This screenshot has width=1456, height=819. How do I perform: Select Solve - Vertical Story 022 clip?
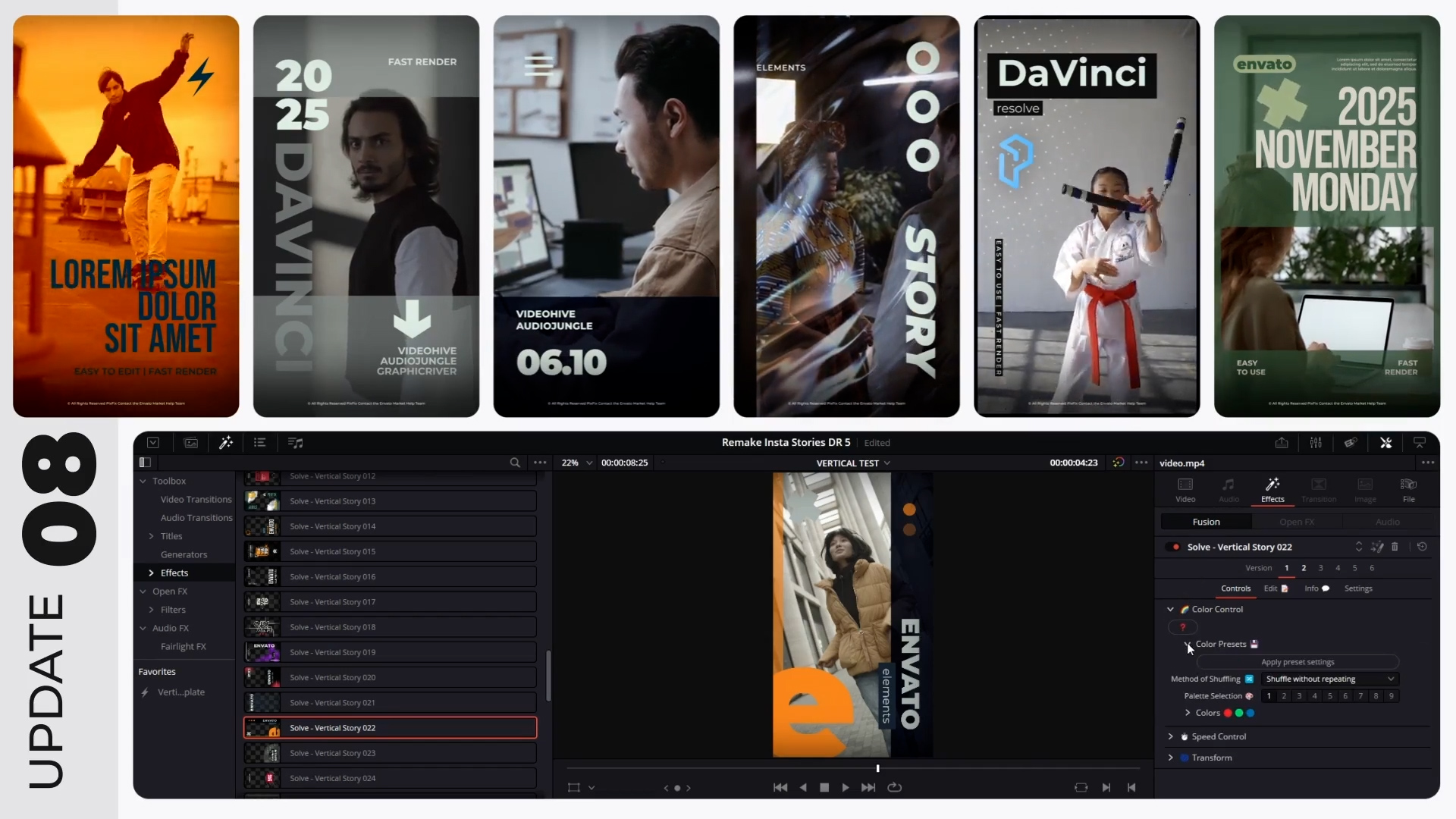tap(390, 727)
